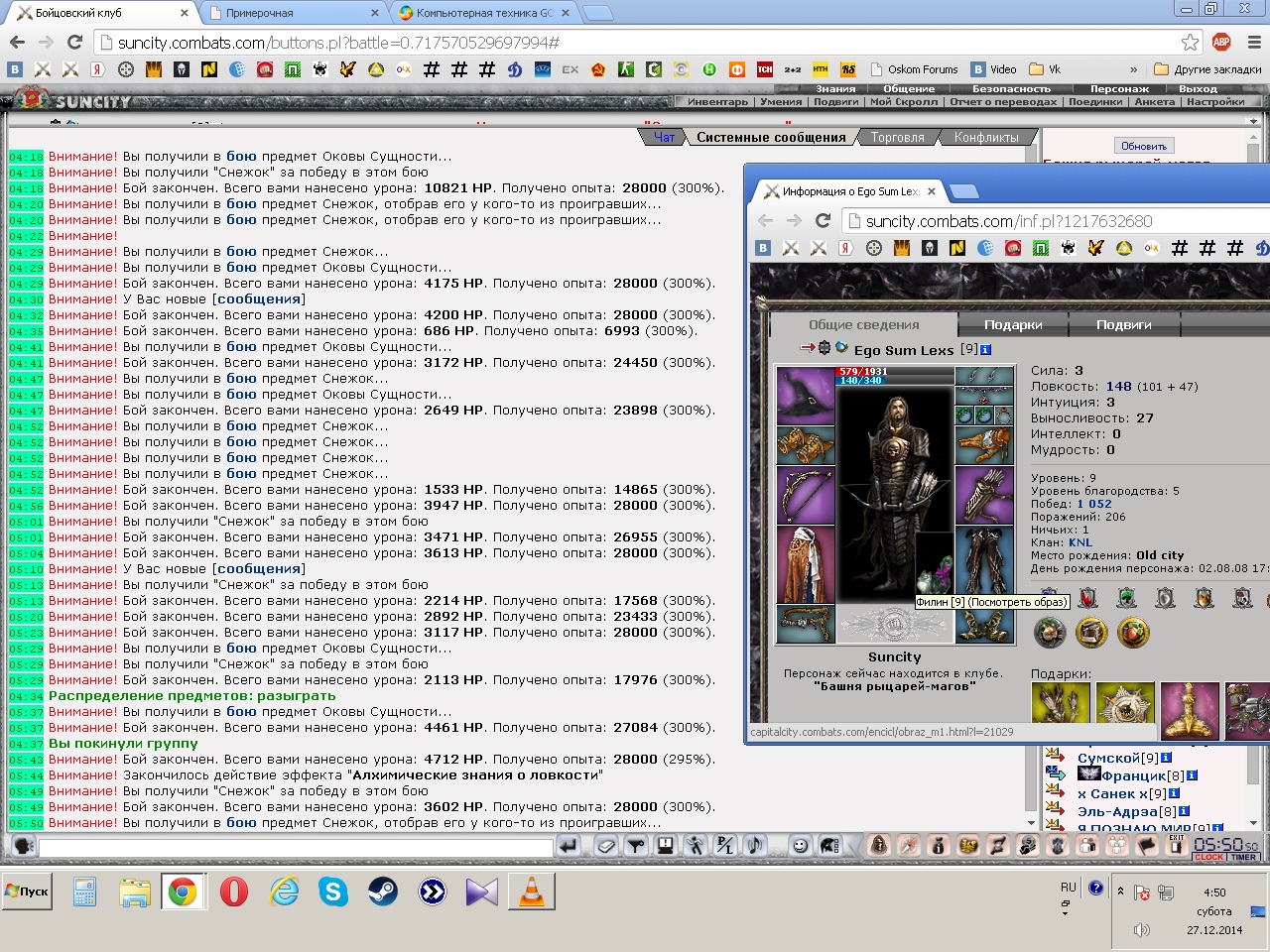Viewport: 1270px width, 952px height.
Task: Open the Поединки menu item
Action: (x=1095, y=101)
